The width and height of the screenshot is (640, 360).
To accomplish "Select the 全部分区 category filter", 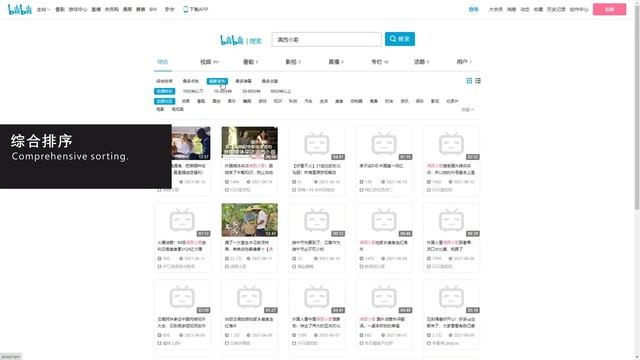I will [x=164, y=101].
